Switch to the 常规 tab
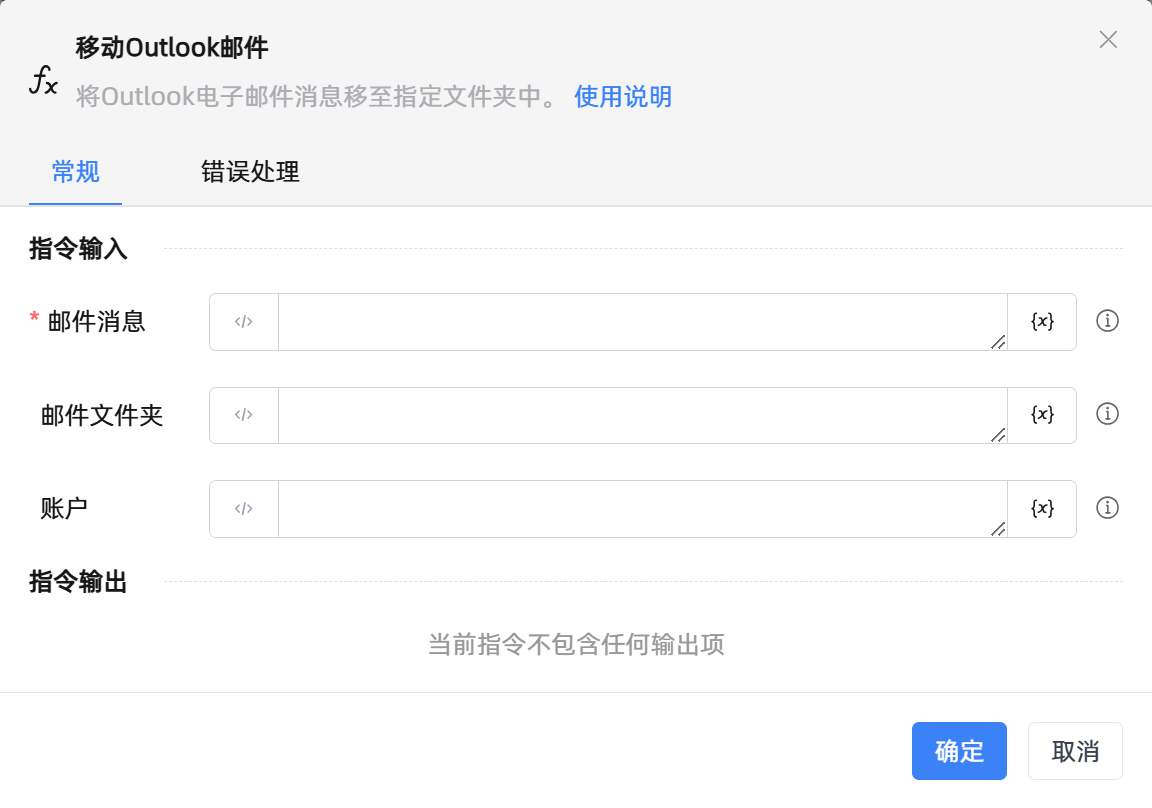Viewport: 1152px width, 808px height. coord(76,172)
